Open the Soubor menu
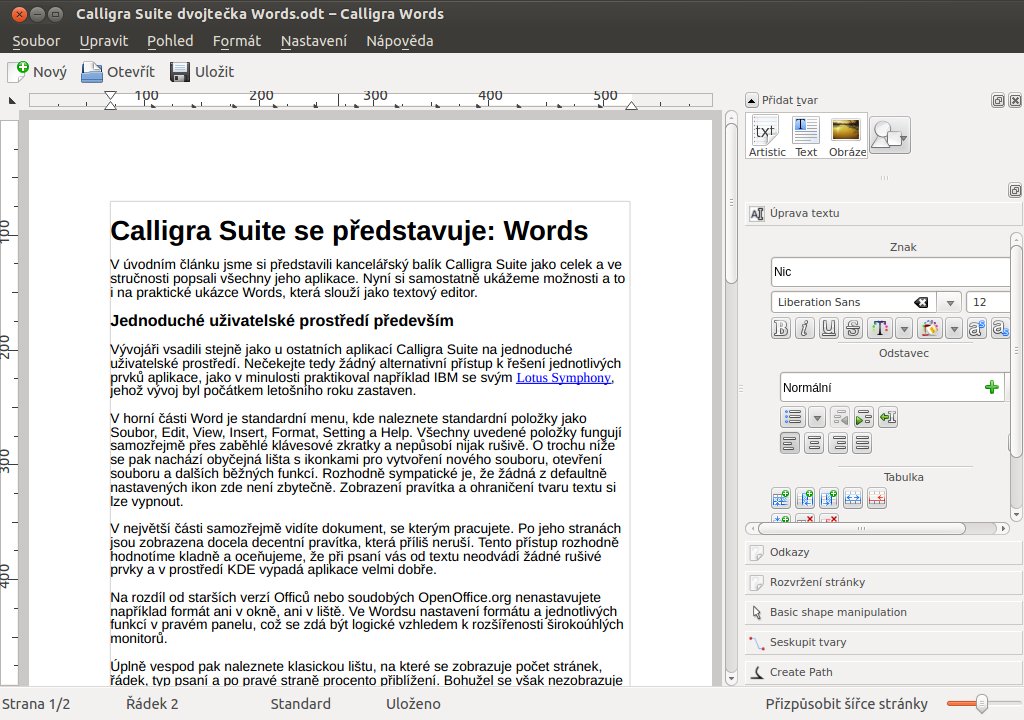This screenshot has height=720, width=1024. click(36, 41)
